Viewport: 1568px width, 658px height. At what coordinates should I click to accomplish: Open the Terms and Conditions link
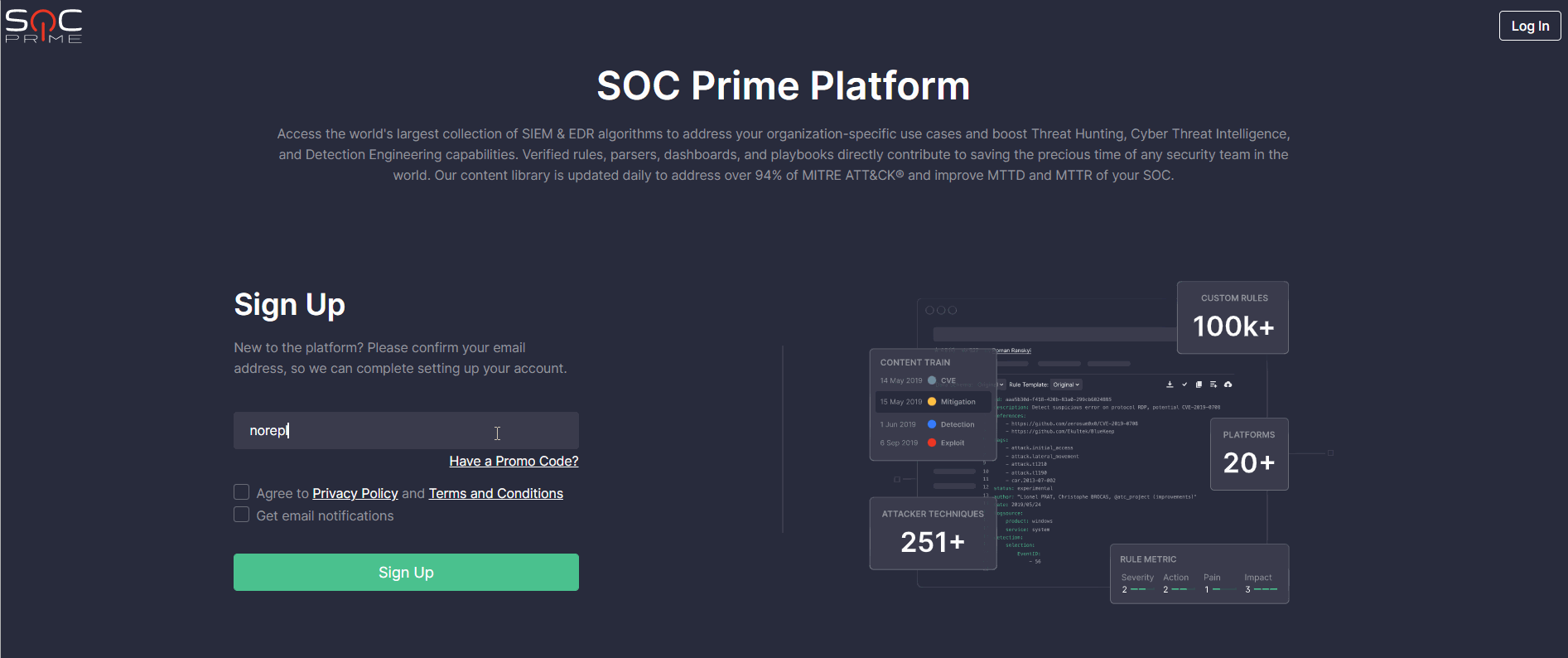pyautogui.click(x=495, y=493)
